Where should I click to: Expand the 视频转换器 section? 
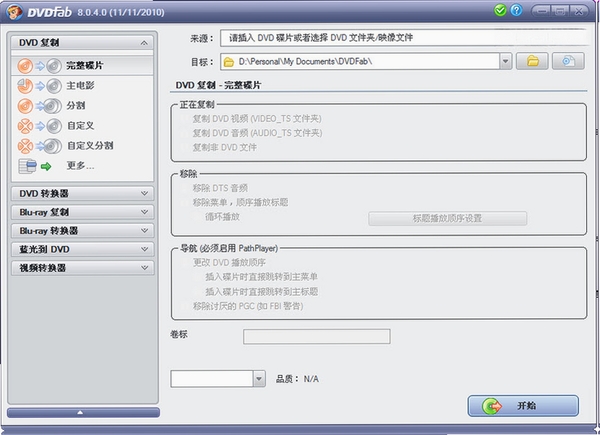pos(83,268)
